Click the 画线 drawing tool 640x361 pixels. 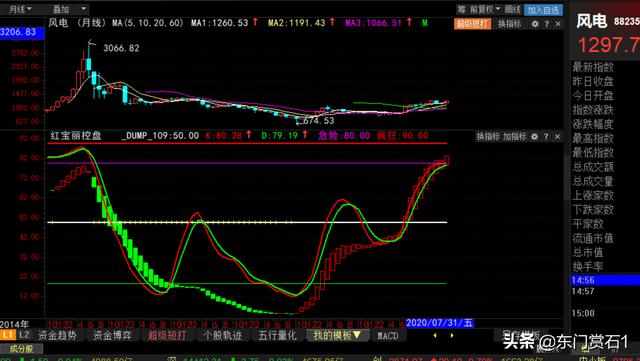pyautogui.click(x=512, y=9)
